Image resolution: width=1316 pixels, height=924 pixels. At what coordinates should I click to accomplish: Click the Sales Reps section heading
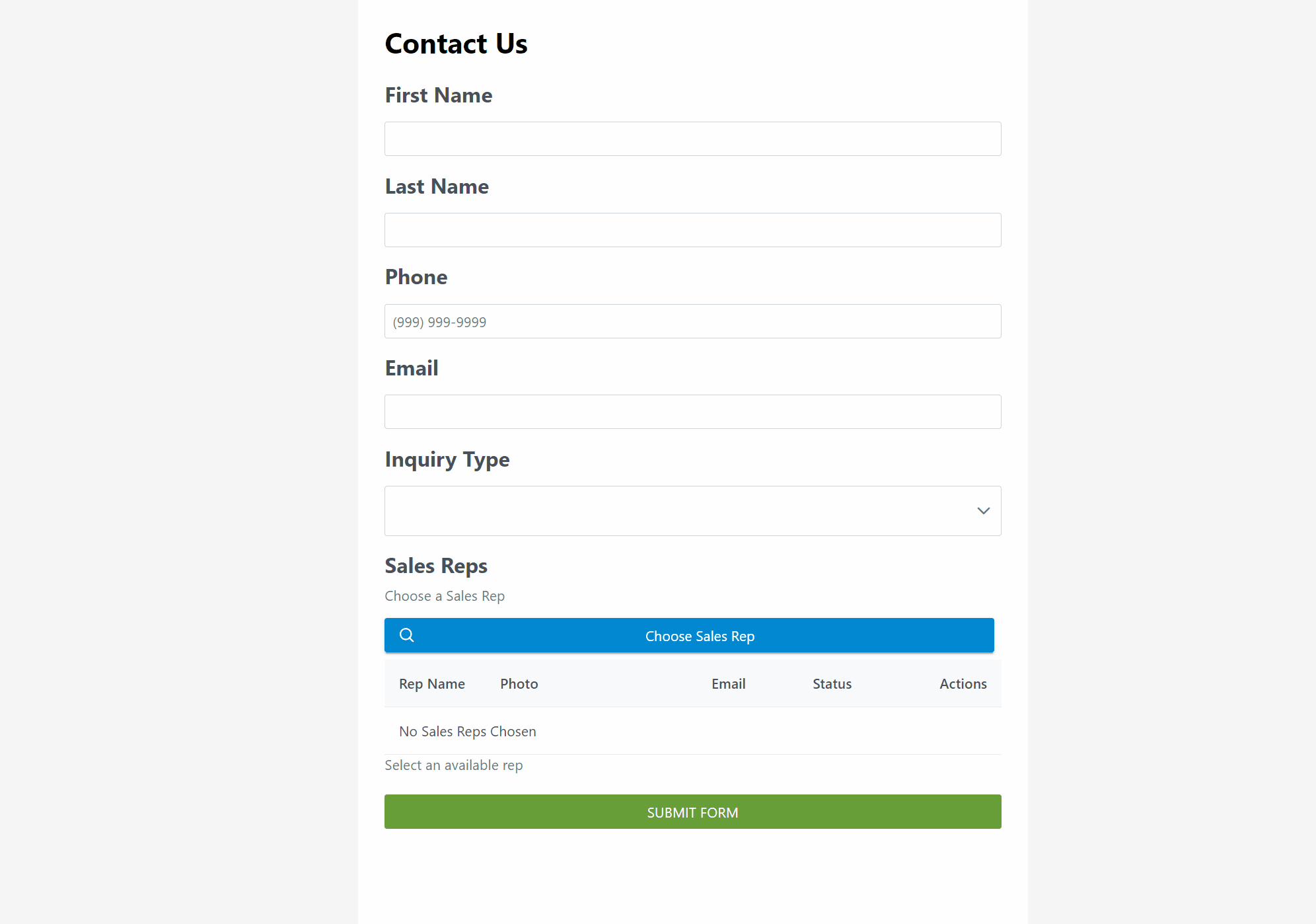[x=436, y=566]
